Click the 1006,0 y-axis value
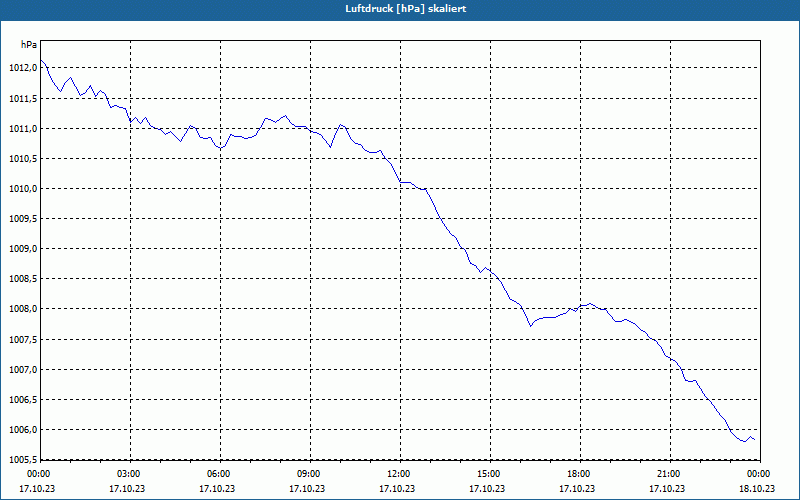Screen dimensions: 800x500 [x=23, y=430]
